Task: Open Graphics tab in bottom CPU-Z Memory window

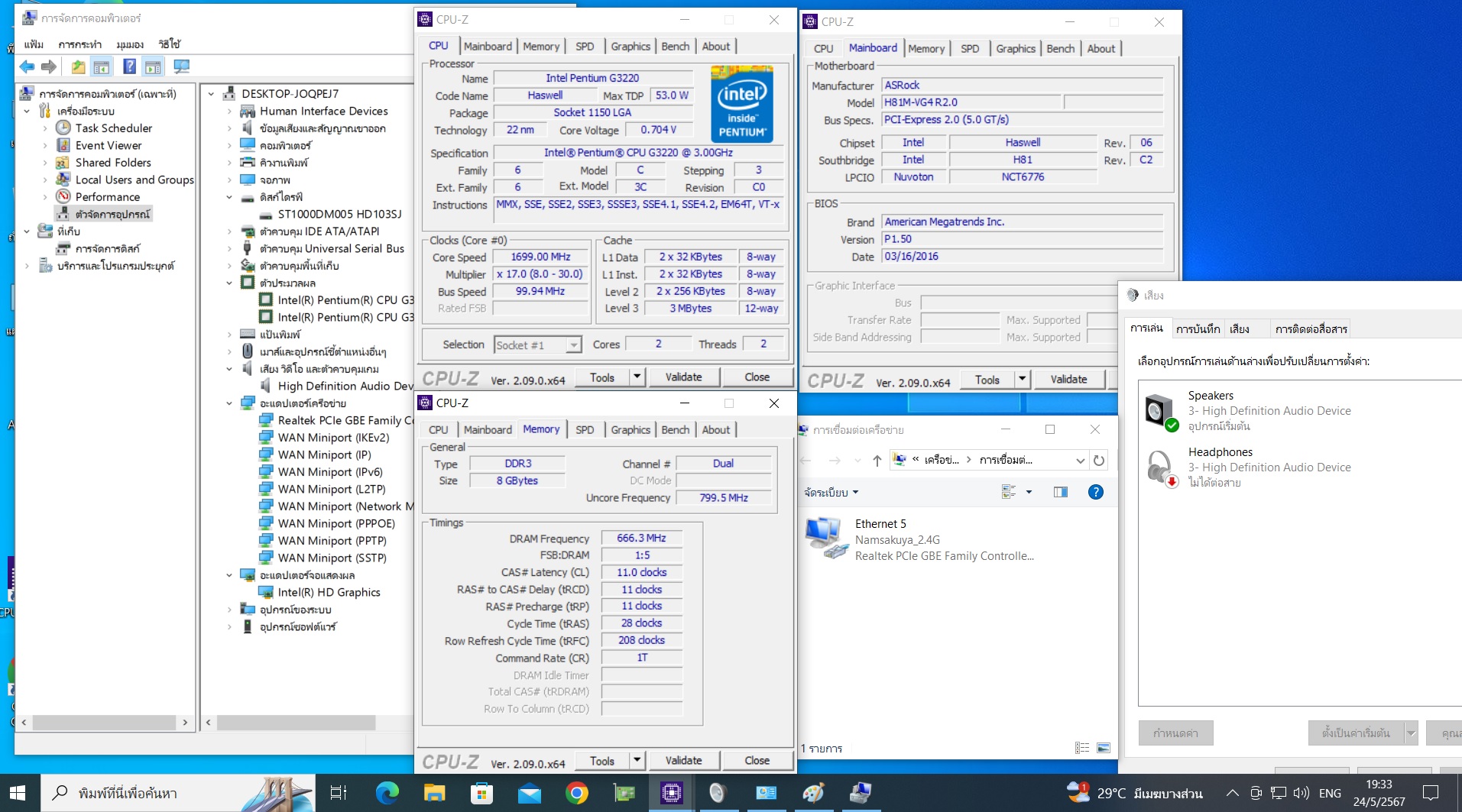Action: click(x=631, y=430)
